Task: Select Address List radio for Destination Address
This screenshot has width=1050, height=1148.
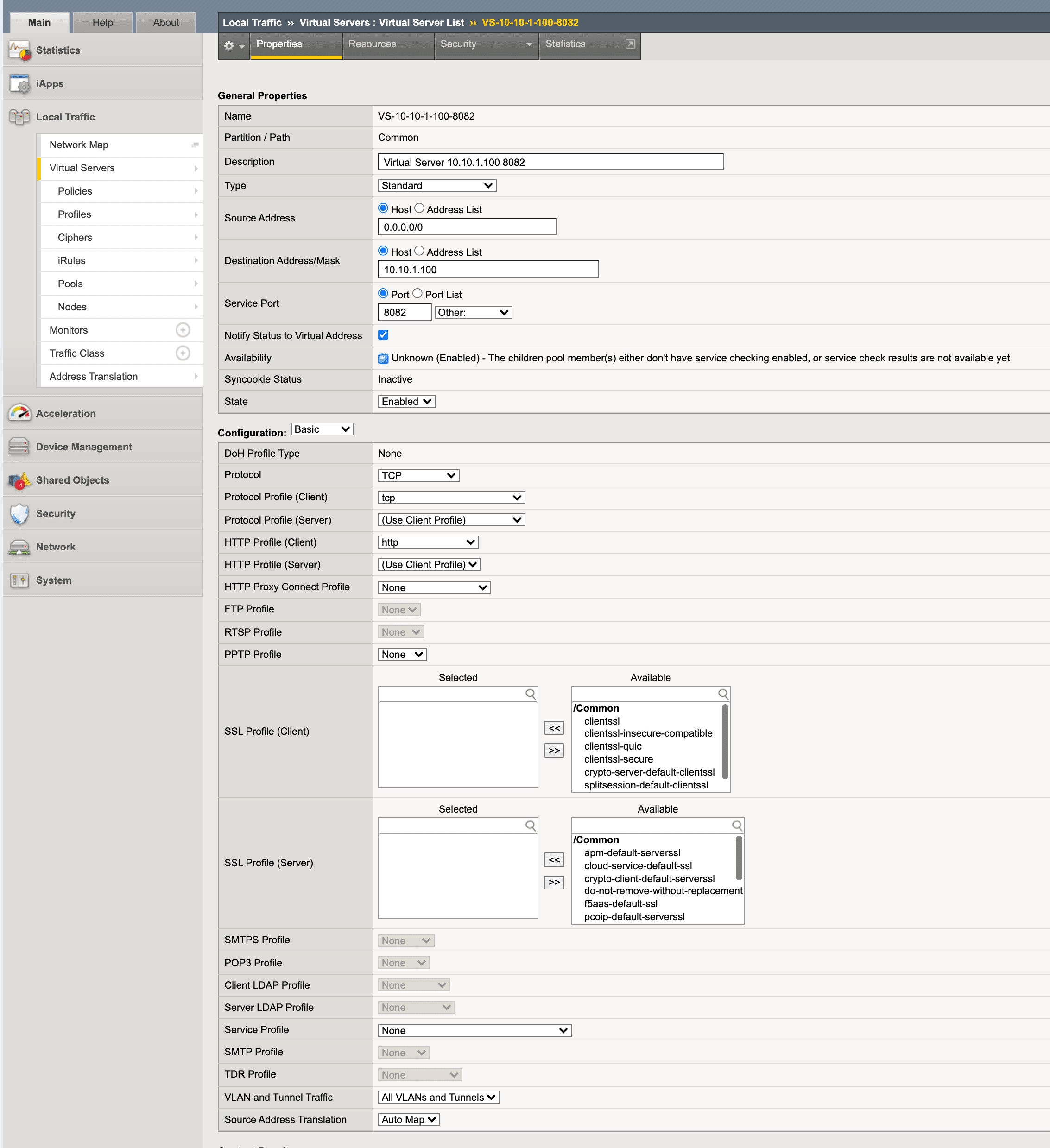Action: [x=419, y=251]
